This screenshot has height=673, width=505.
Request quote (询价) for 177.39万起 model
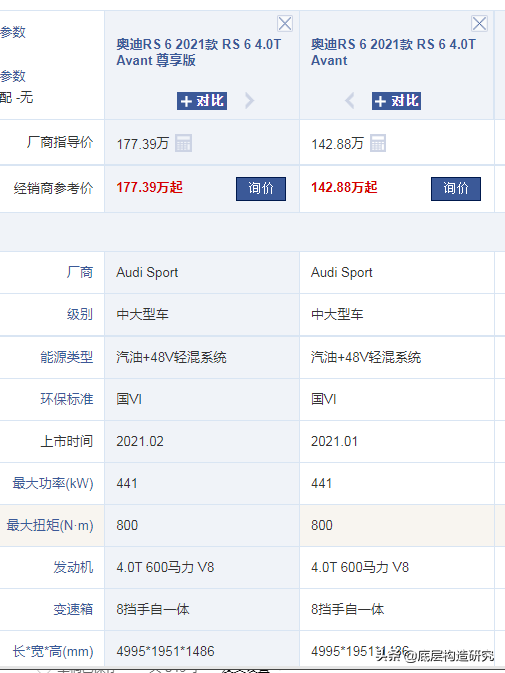point(261,188)
